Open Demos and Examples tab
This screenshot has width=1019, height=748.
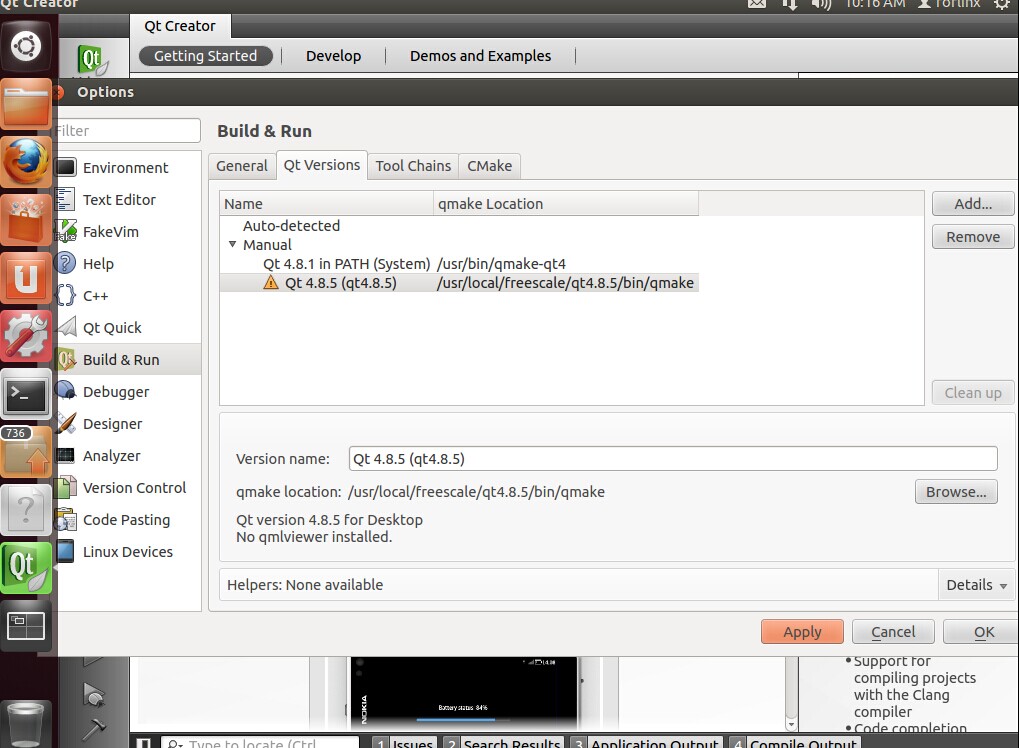point(480,56)
